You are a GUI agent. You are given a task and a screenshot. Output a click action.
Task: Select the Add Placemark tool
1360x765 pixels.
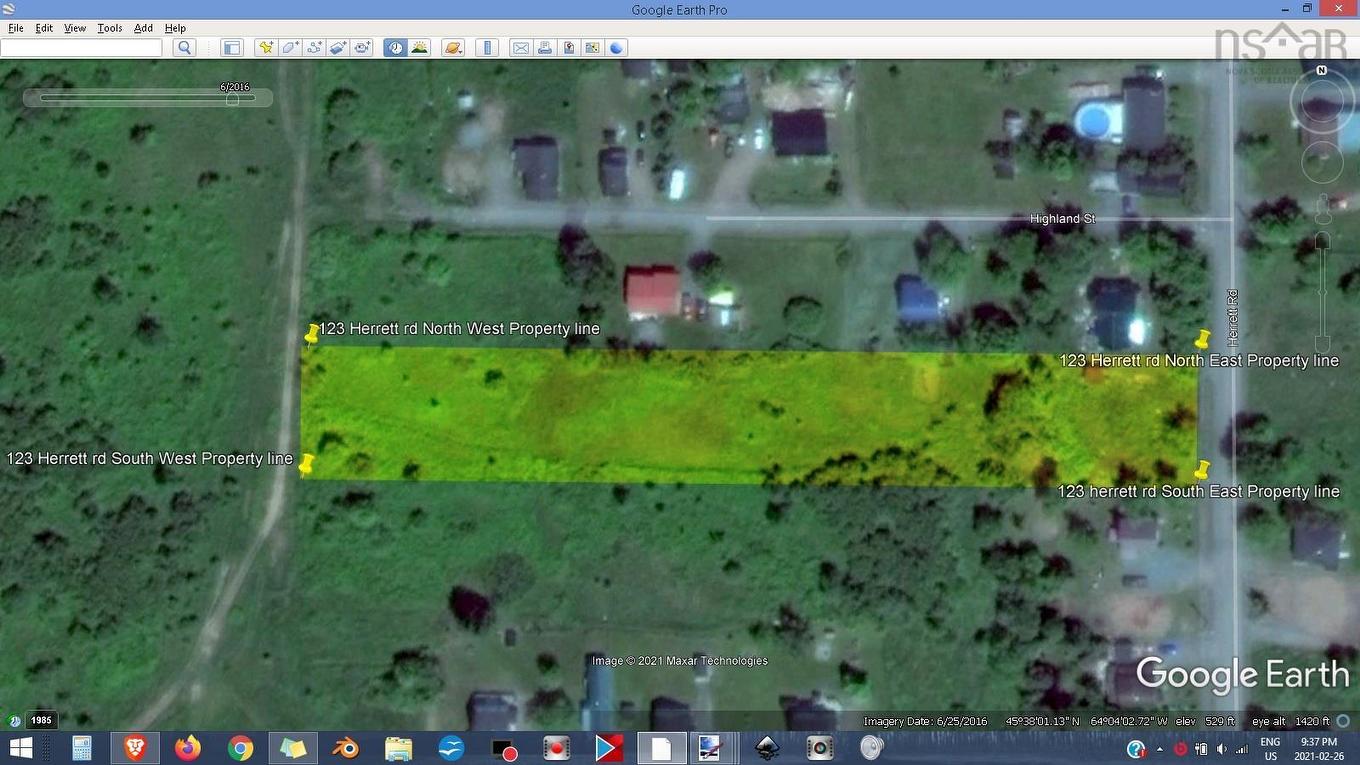coord(266,47)
